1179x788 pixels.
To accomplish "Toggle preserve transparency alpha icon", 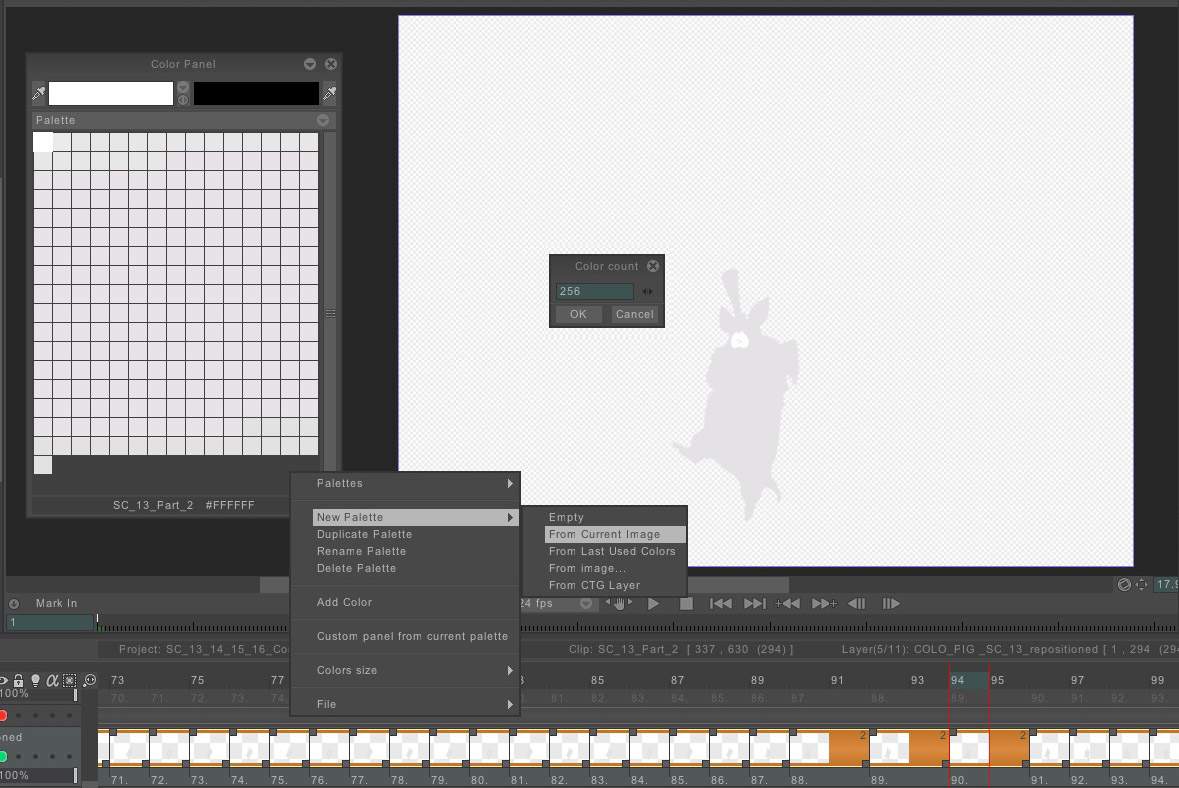I will pyautogui.click(x=52, y=680).
